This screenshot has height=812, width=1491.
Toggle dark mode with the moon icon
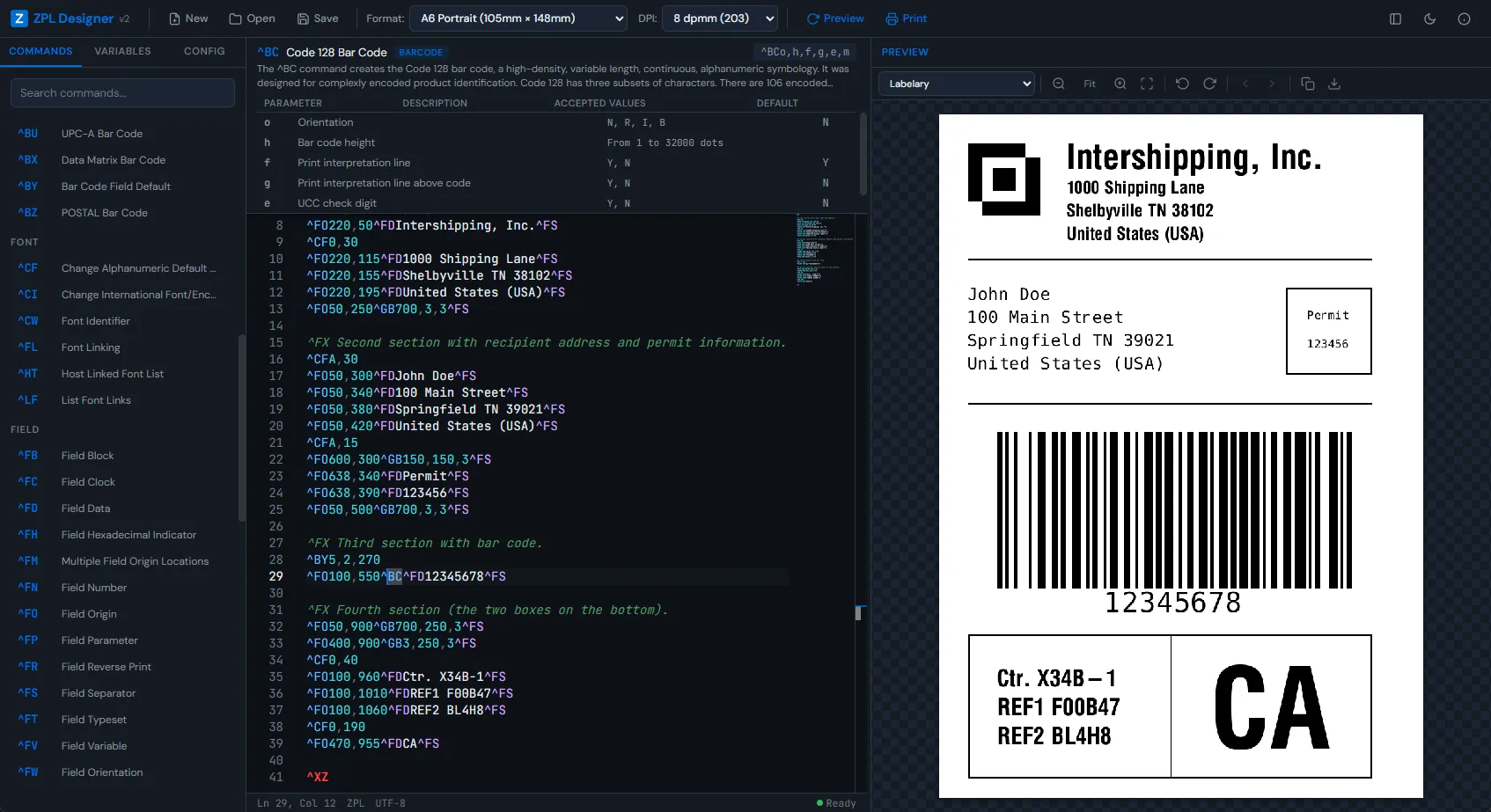click(x=1429, y=18)
